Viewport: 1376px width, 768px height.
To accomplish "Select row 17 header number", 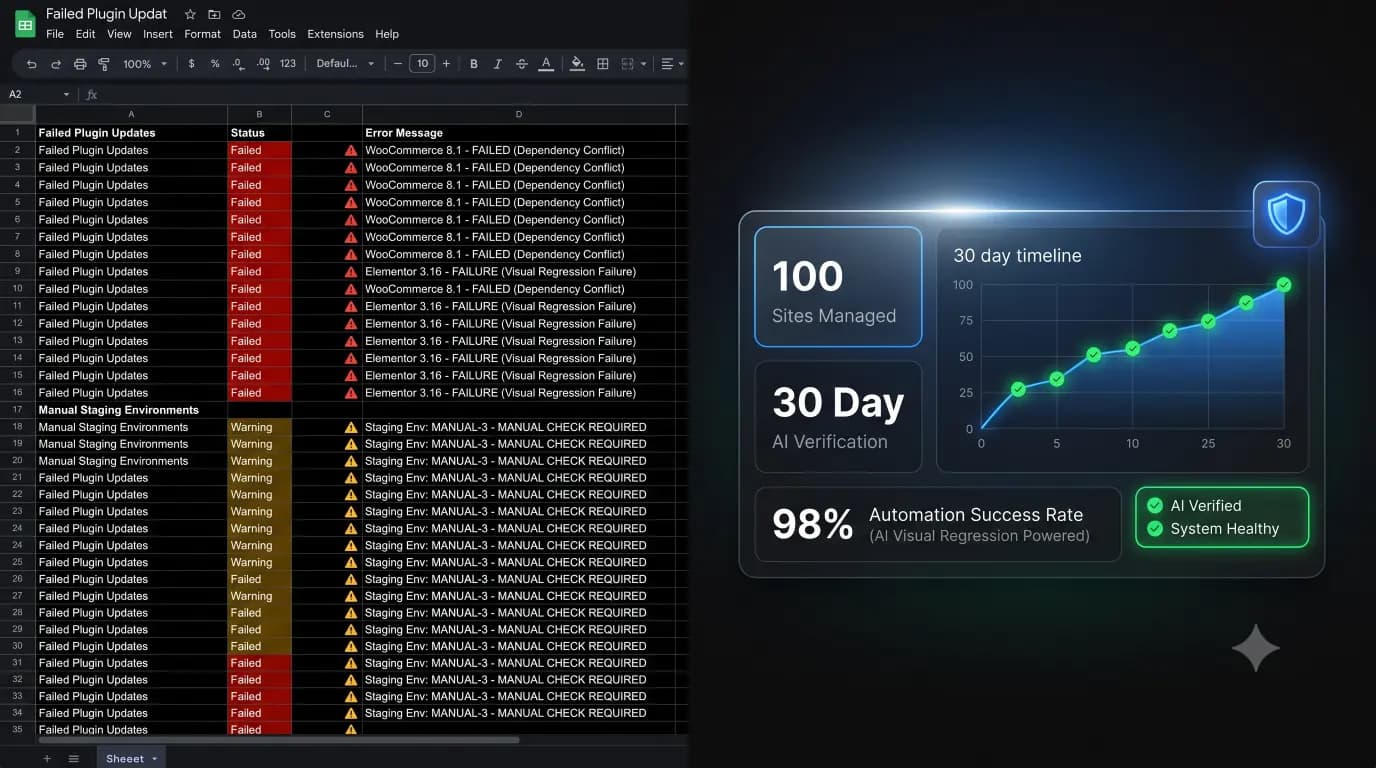I will coord(18,410).
